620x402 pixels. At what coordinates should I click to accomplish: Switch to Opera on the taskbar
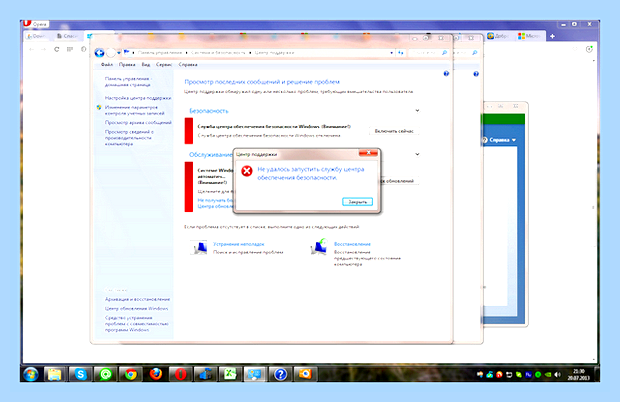(x=180, y=374)
